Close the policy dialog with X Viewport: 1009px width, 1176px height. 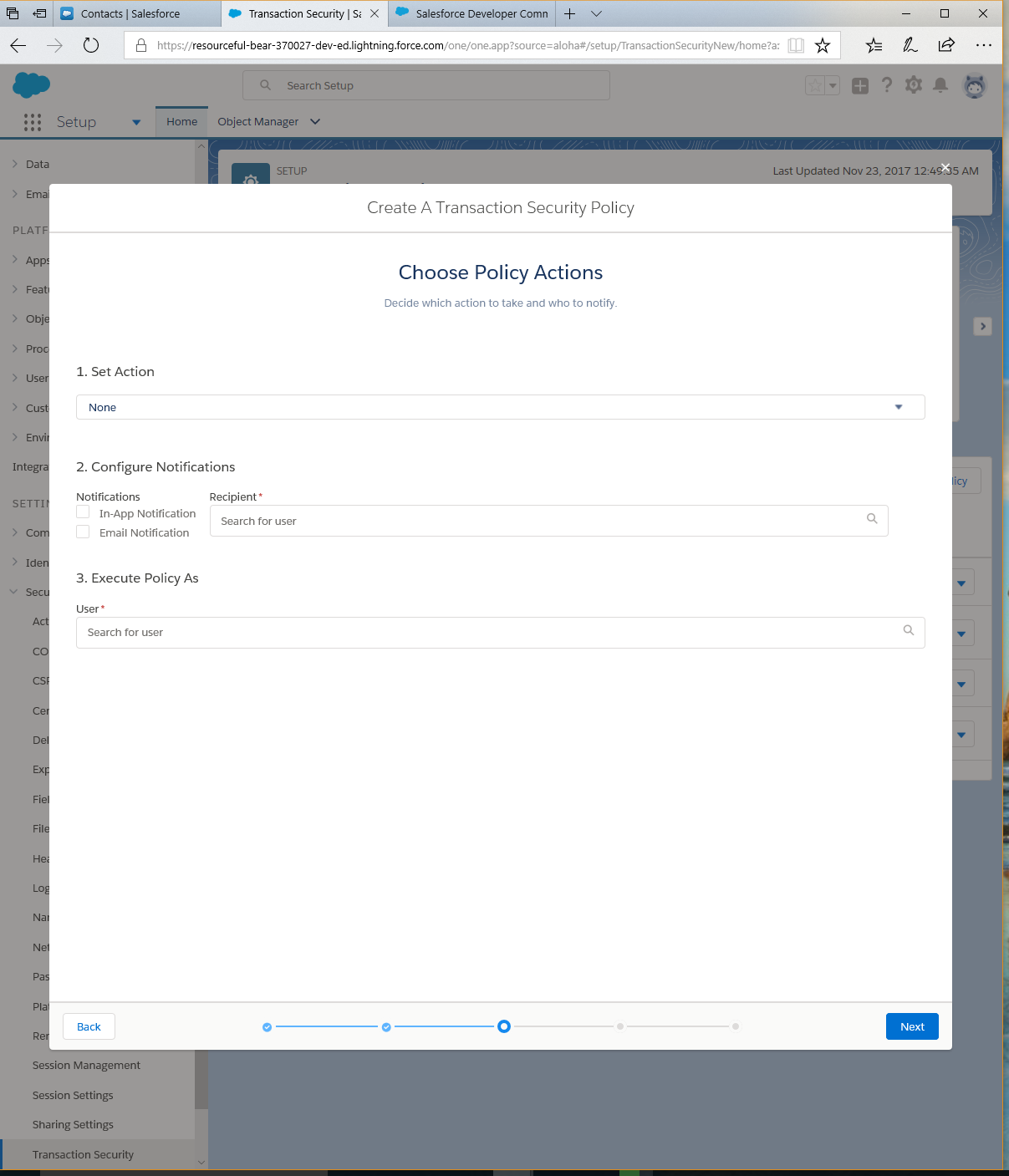tap(945, 168)
